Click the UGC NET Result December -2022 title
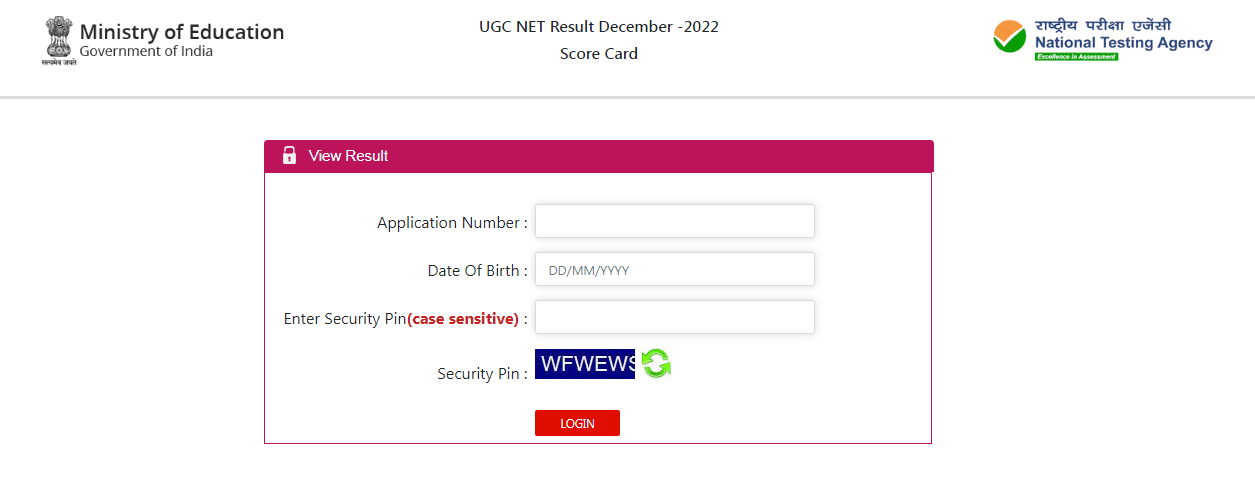This screenshot has height=478, width=1255. 599,27
